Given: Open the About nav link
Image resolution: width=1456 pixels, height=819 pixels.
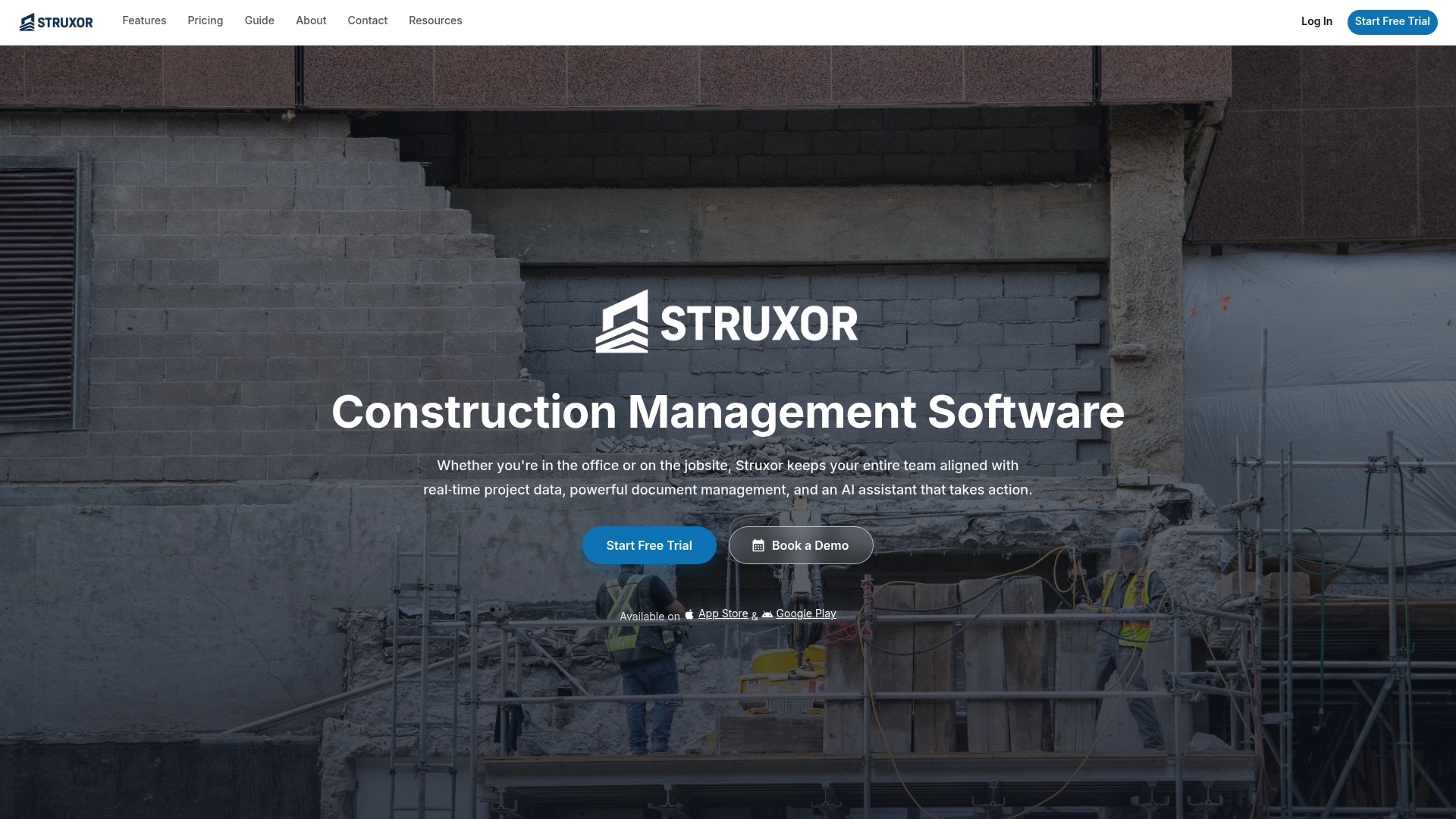Looking at the screenshot, I should coord(311,20).
